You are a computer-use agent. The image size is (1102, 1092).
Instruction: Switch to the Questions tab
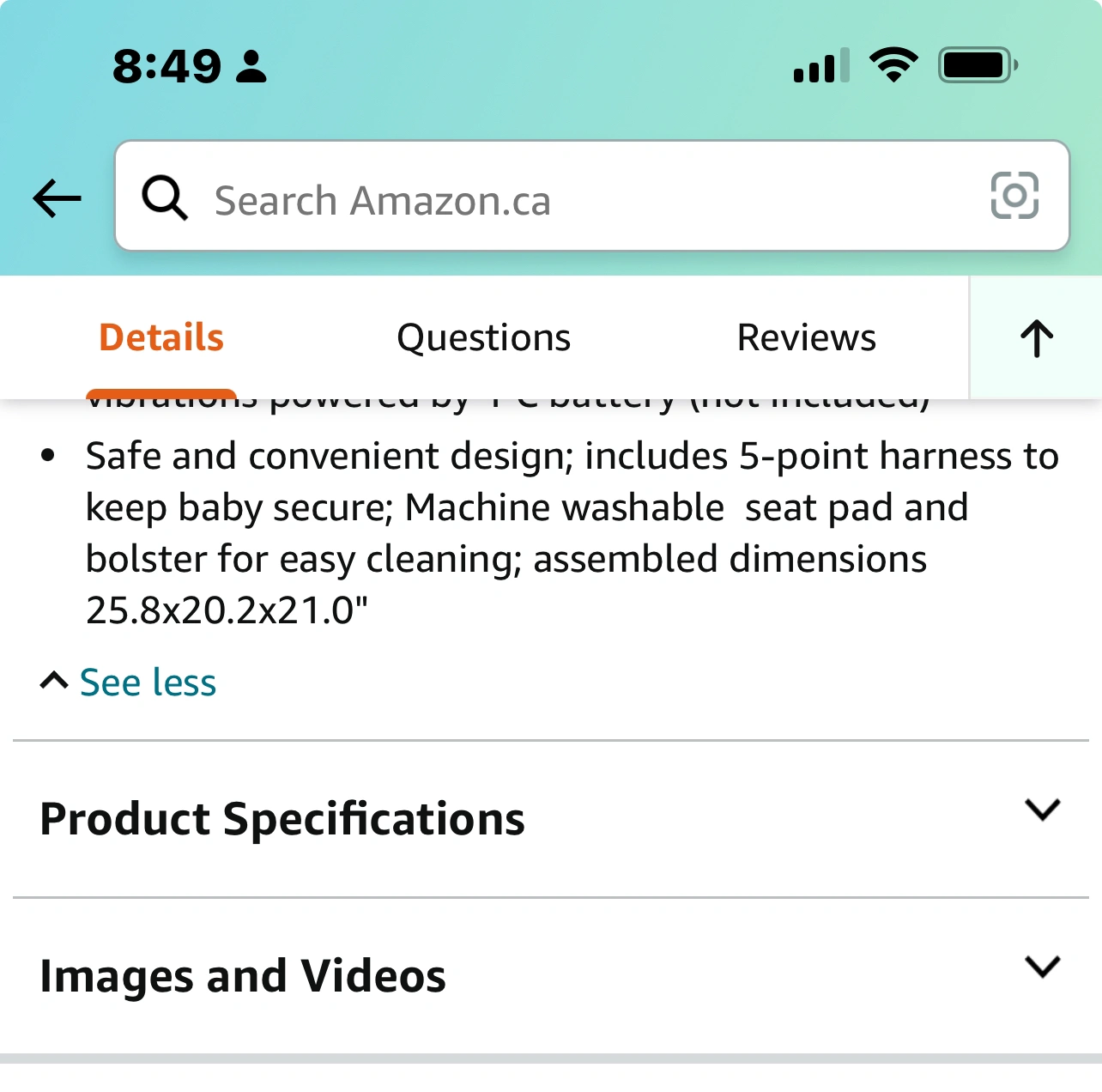pyautogui.click(x=483, y=337)
